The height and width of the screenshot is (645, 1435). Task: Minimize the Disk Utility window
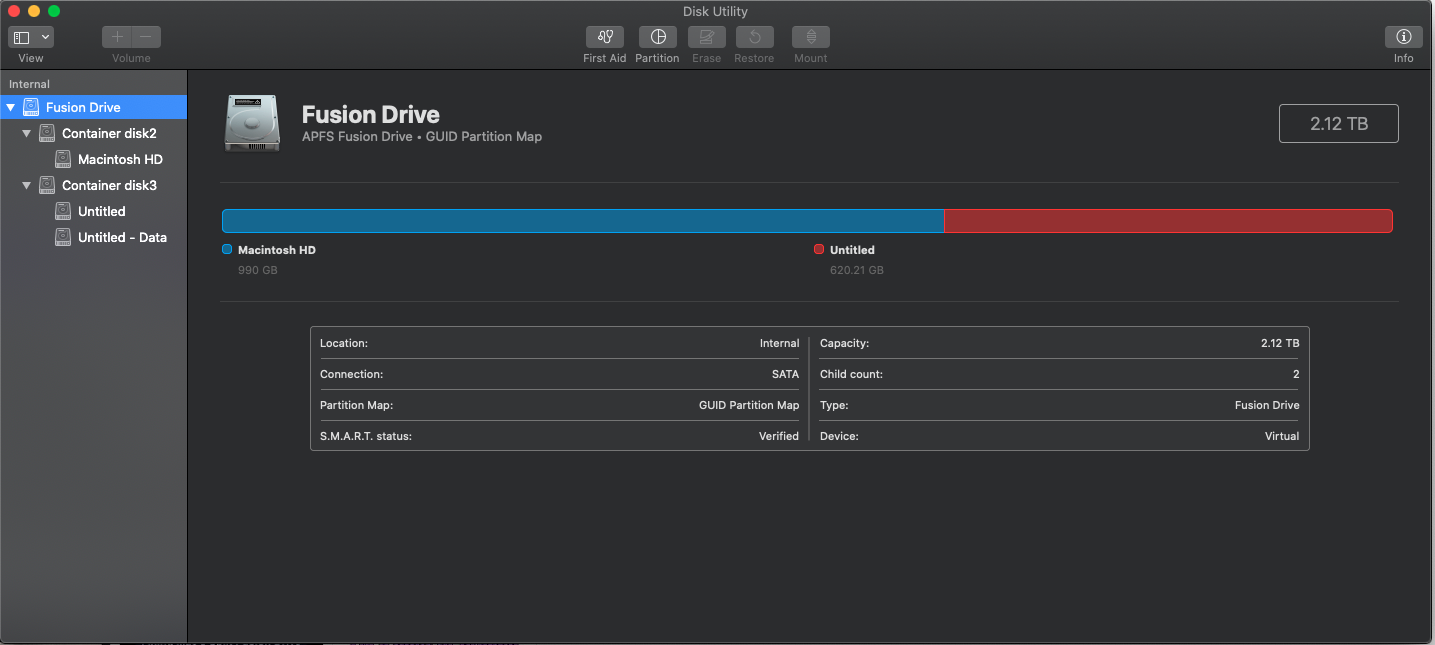pos(34,11)
